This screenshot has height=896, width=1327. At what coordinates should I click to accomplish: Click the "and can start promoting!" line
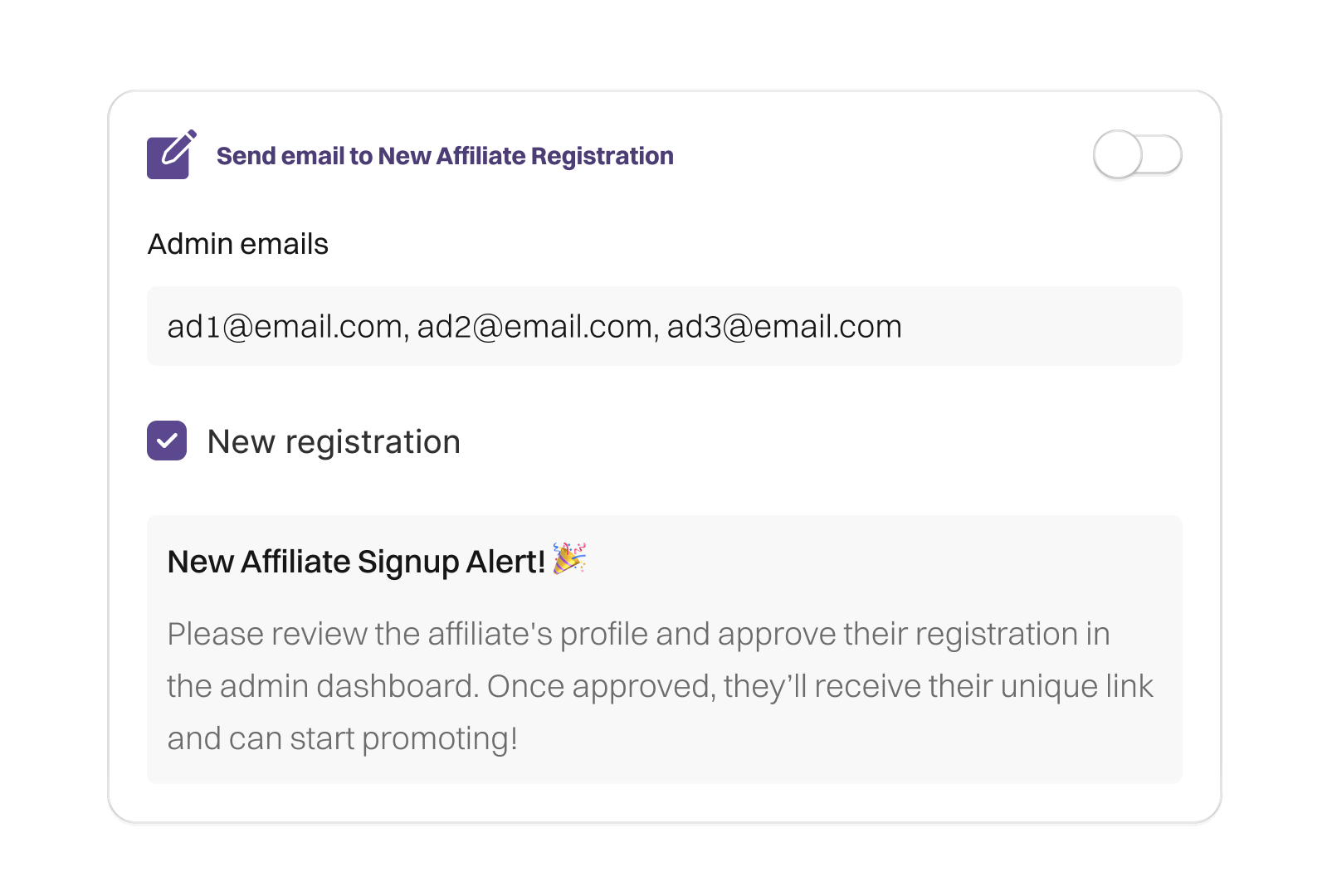pos(342,739)
